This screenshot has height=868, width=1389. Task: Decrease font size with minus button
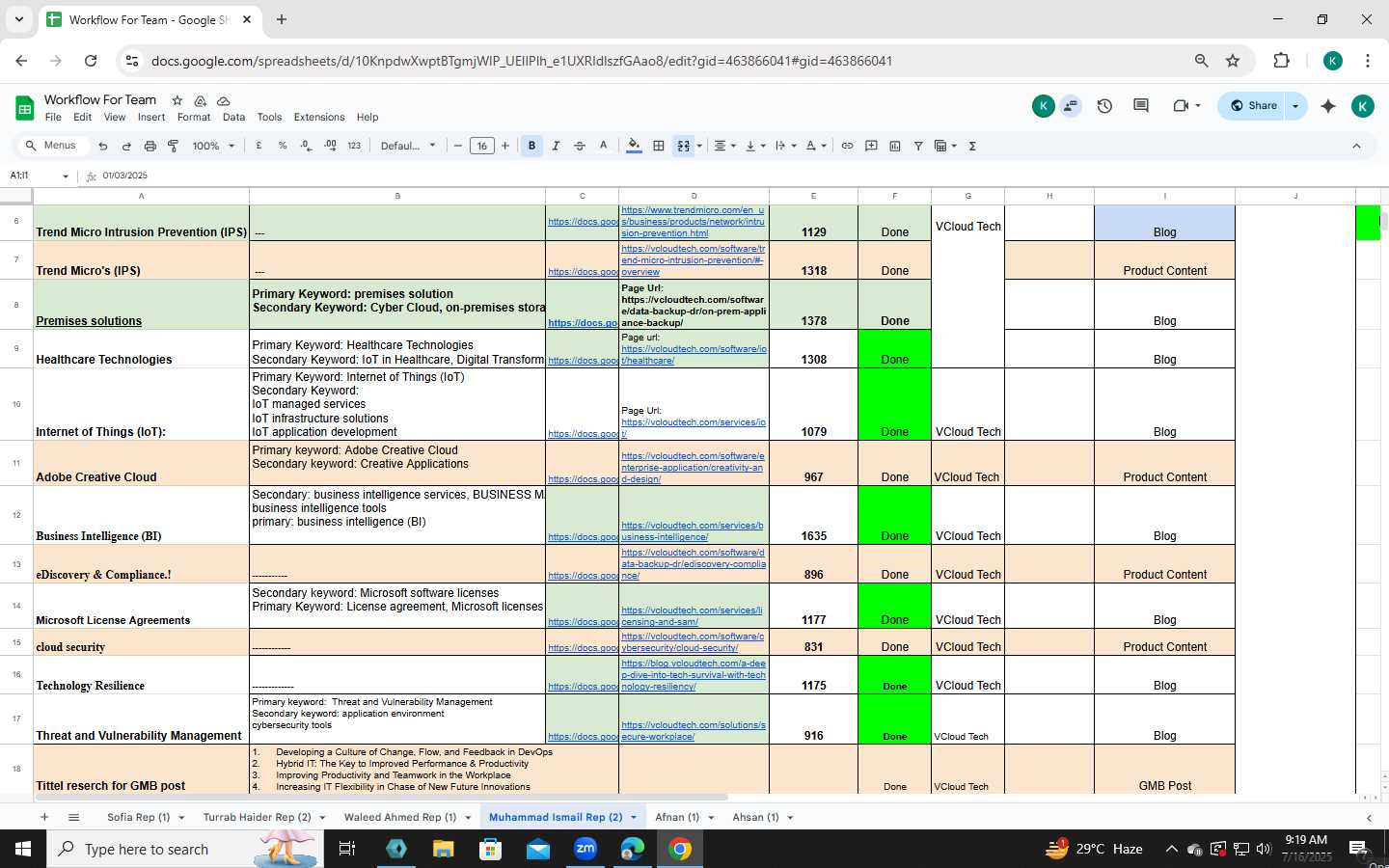pyautogui.click(x=458, y=146)
